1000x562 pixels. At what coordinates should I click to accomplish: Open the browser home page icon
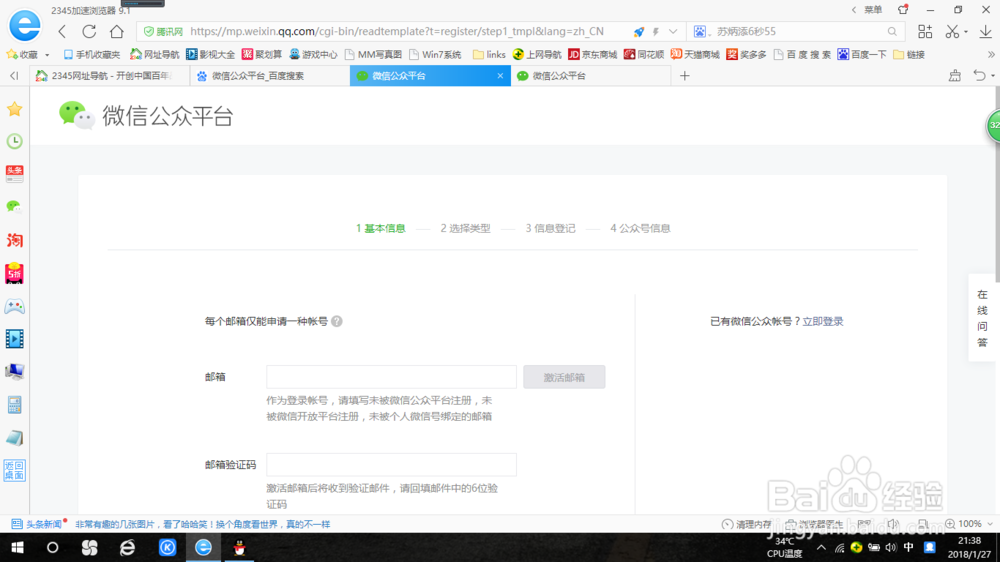pyautogui.click(x=117, y=31)
